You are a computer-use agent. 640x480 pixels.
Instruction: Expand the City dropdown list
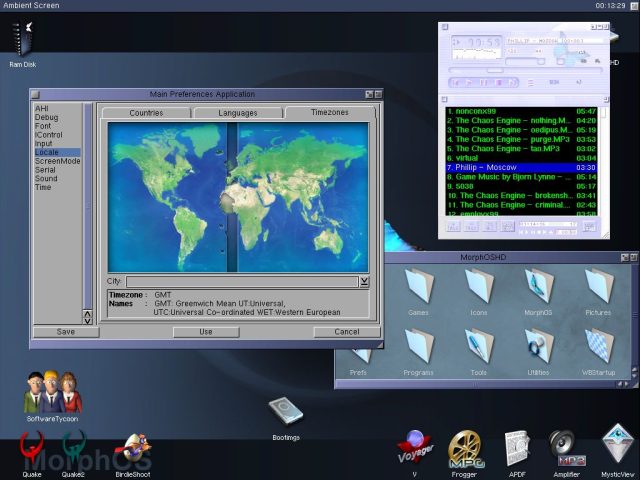[364, 282]
